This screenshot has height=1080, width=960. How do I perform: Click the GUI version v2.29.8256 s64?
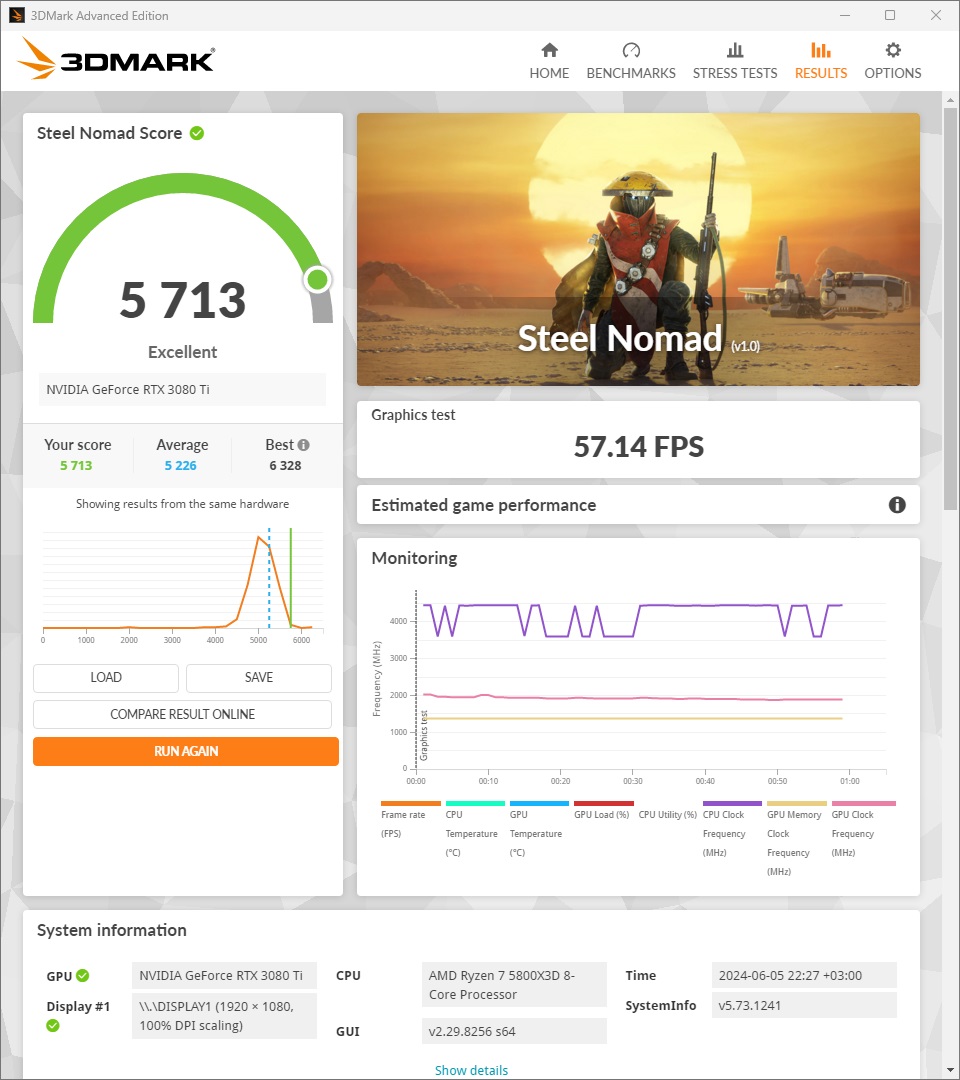click(x=514, y=1031)
